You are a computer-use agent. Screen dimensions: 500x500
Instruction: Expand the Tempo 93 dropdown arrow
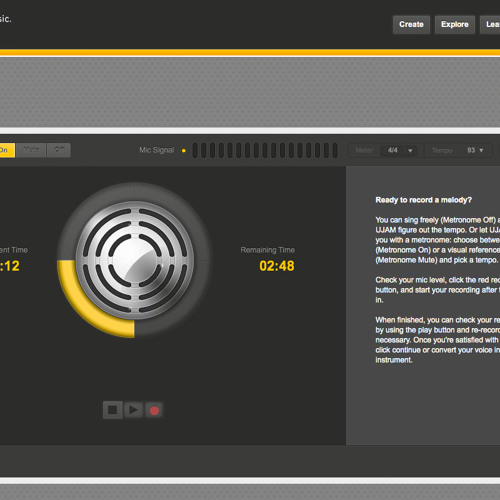point(481,150)
